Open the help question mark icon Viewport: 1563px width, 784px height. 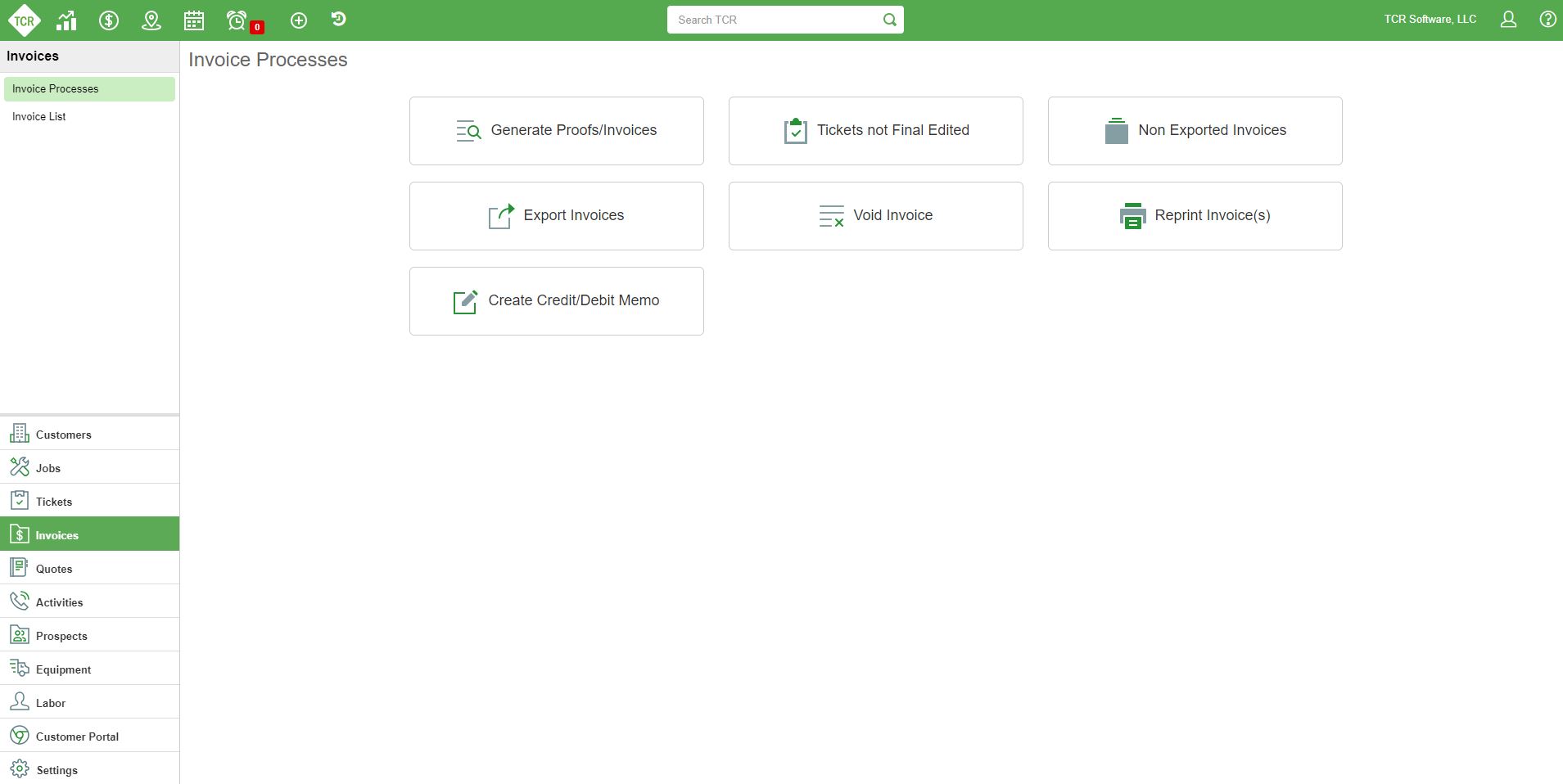(x=1547, y=20)
